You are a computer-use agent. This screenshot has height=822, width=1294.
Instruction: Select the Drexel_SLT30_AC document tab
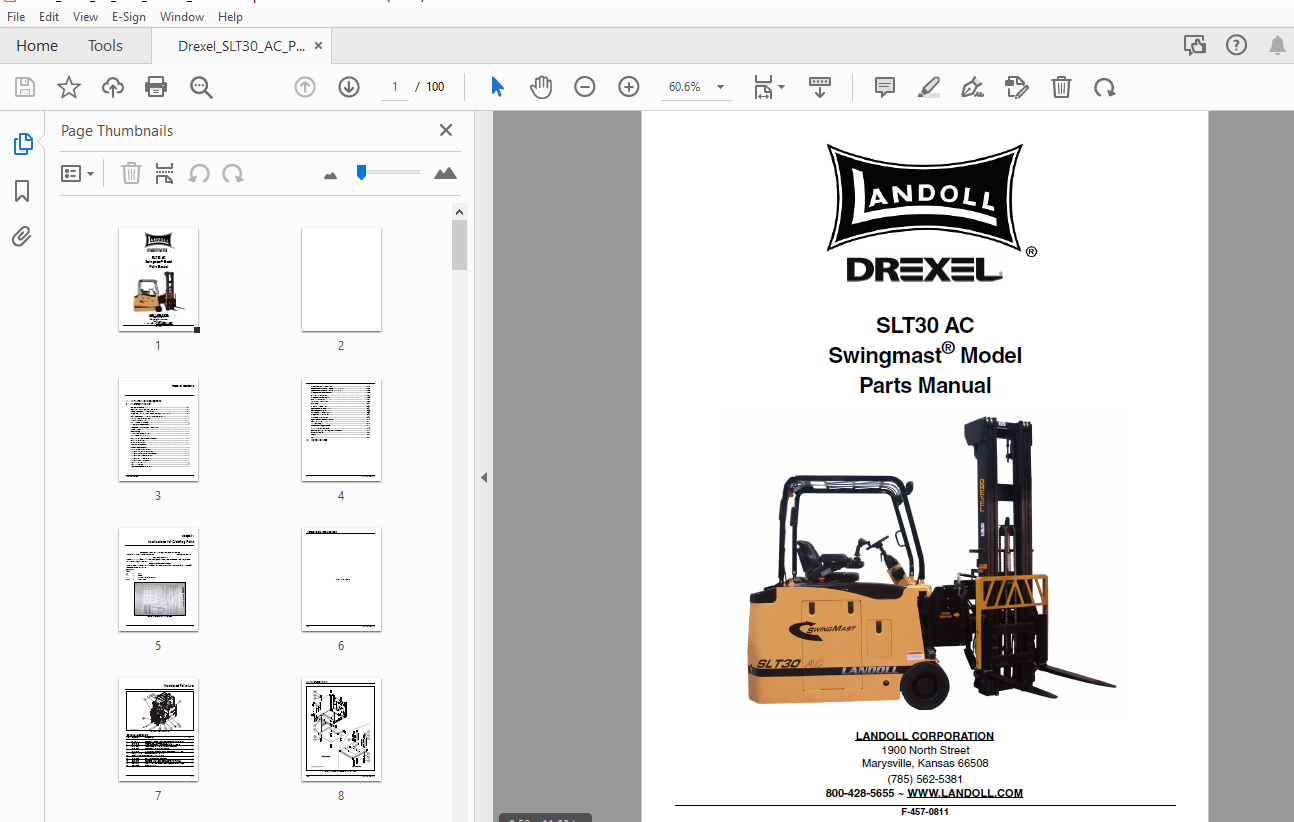[241, 46]
